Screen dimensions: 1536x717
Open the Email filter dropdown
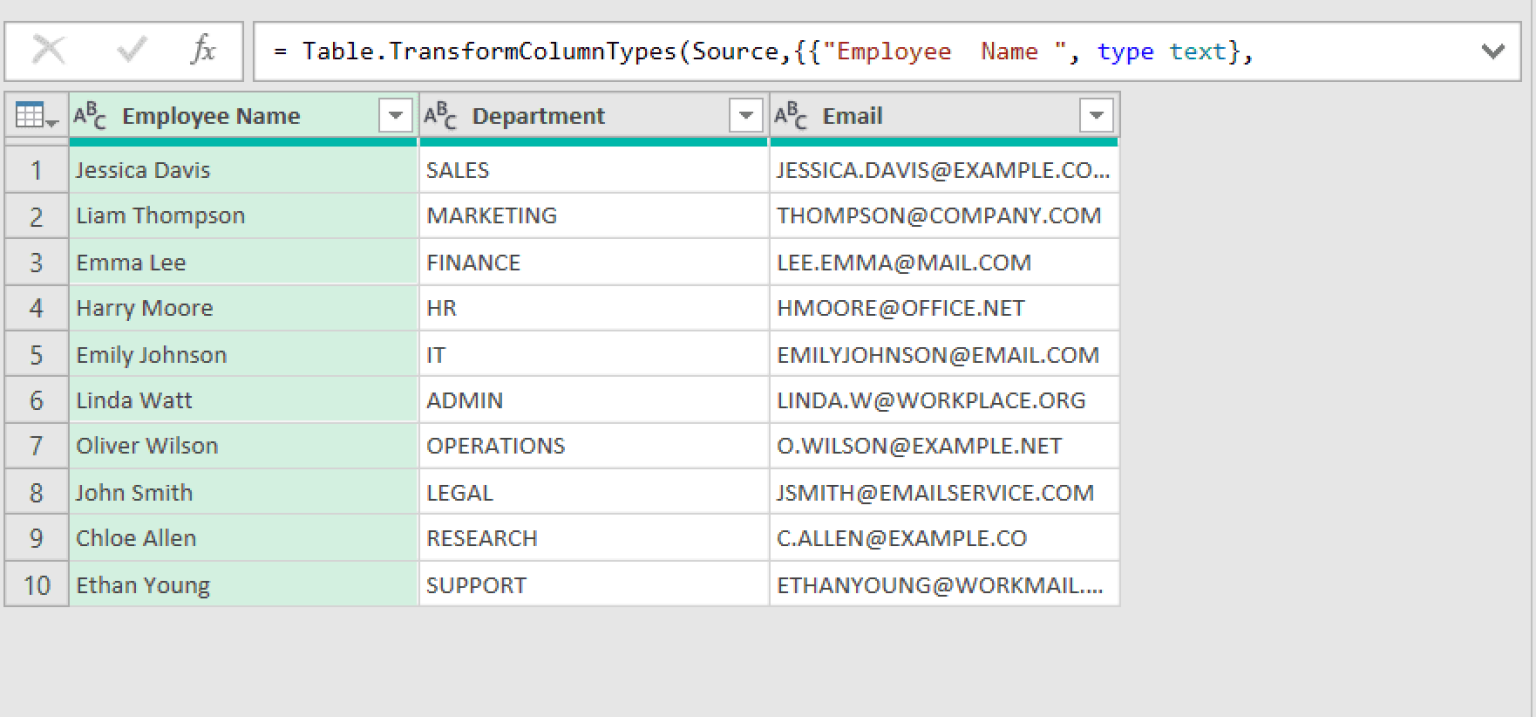tap(1097, 115)
